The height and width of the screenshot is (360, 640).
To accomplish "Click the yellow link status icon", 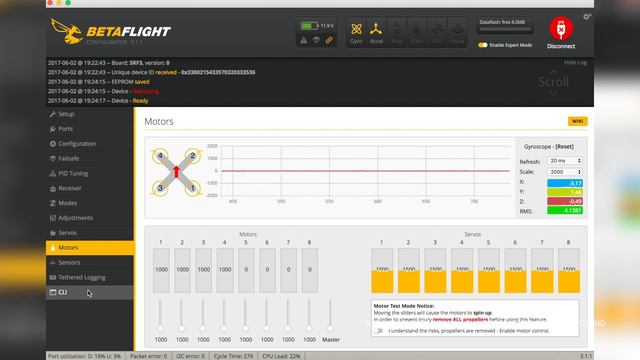I will click(x=329, y=40).
